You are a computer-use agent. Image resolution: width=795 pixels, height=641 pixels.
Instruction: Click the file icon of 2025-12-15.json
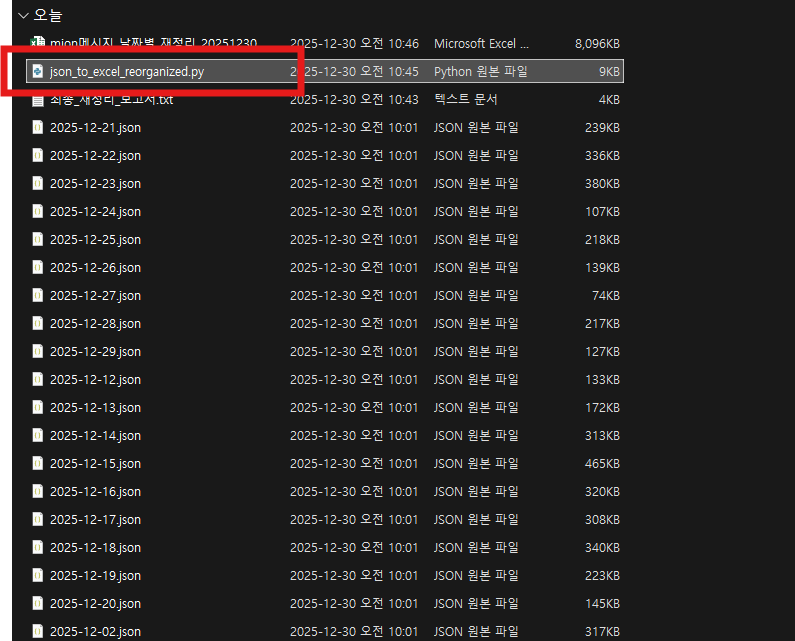click(x=38, y=464)
